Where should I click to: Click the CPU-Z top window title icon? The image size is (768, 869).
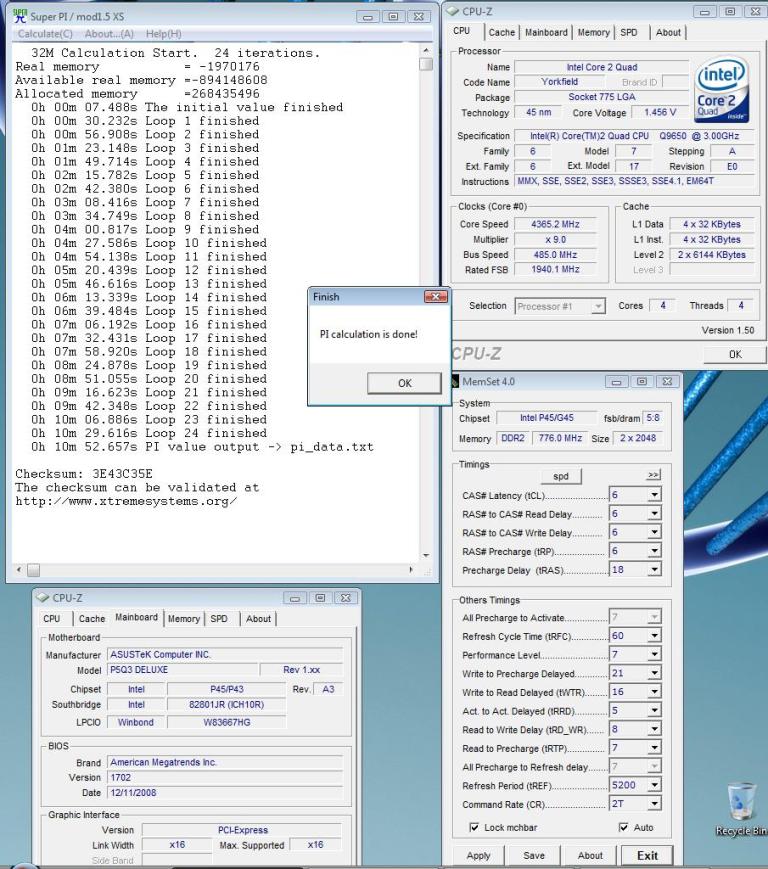click(x=453, y=11)
